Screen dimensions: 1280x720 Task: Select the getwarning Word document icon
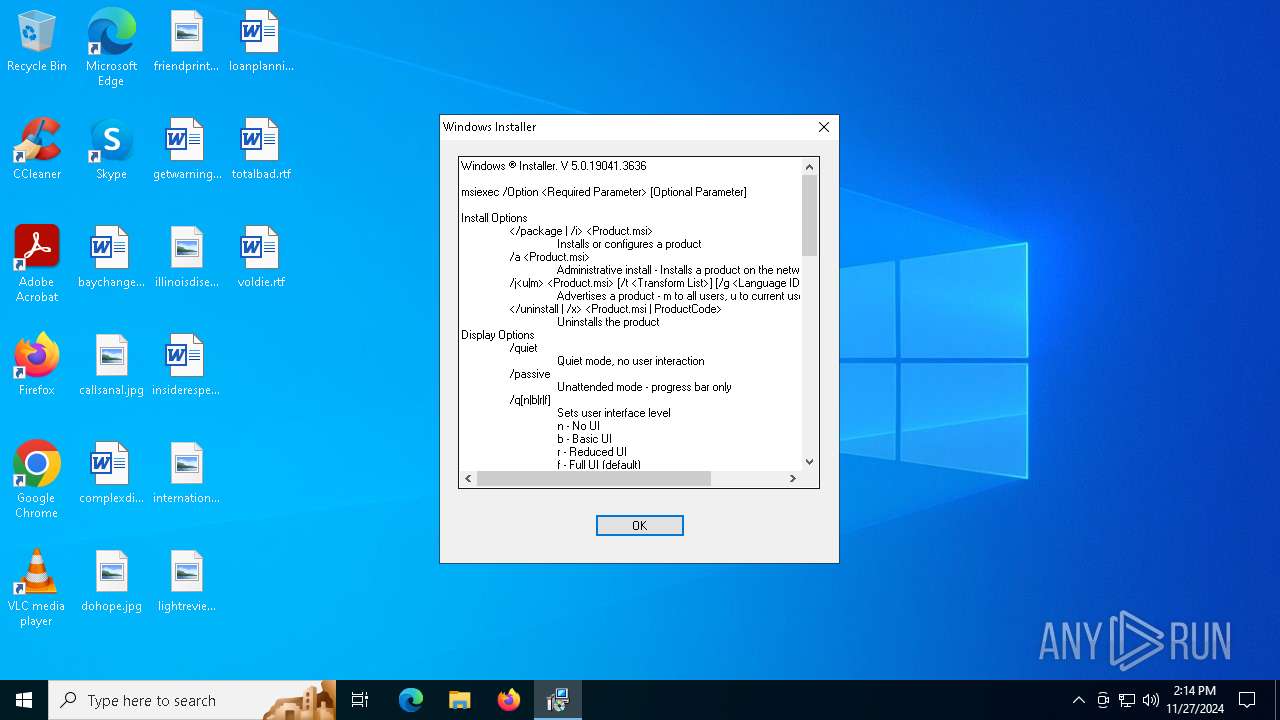pos(186,150)
